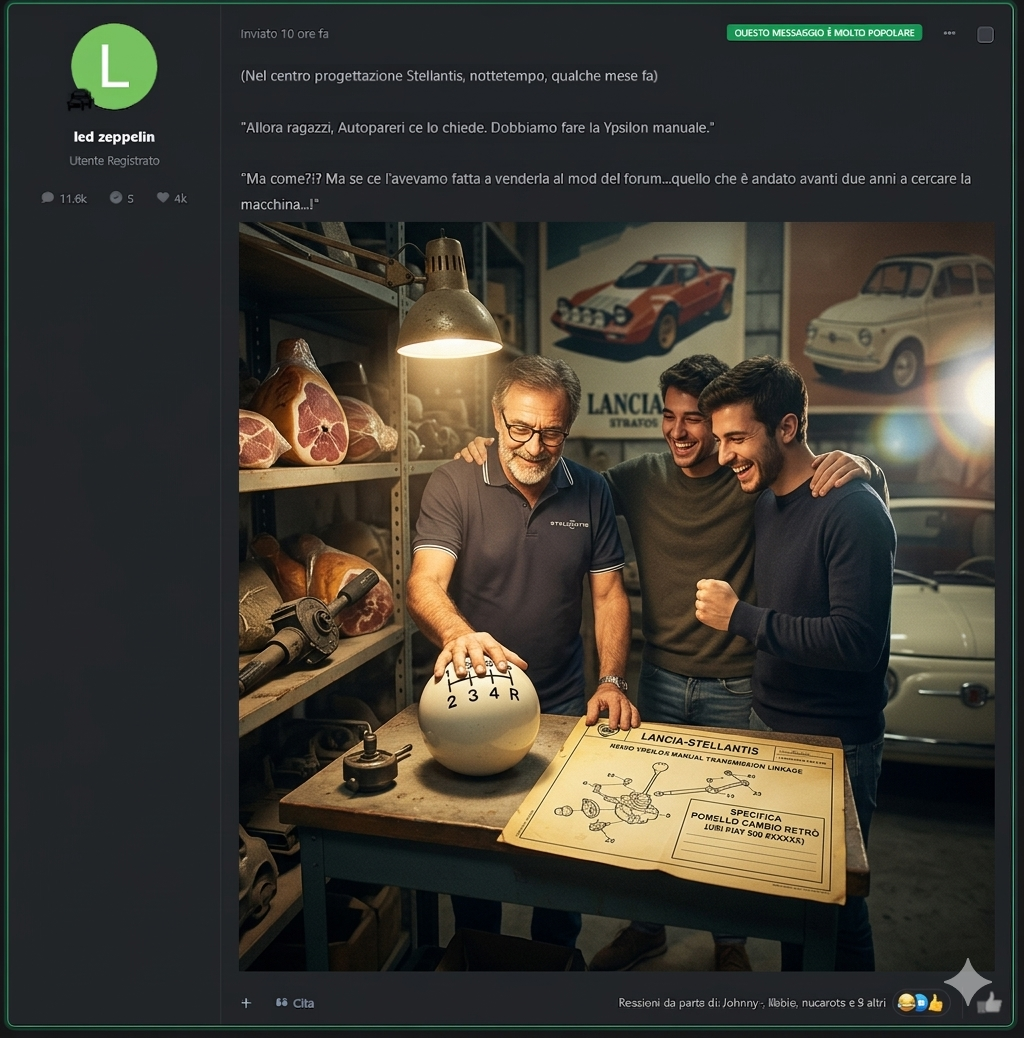Click the car rank badge on avatar
This screenshot has width=1024, height=1038.
tap(80, 99)
